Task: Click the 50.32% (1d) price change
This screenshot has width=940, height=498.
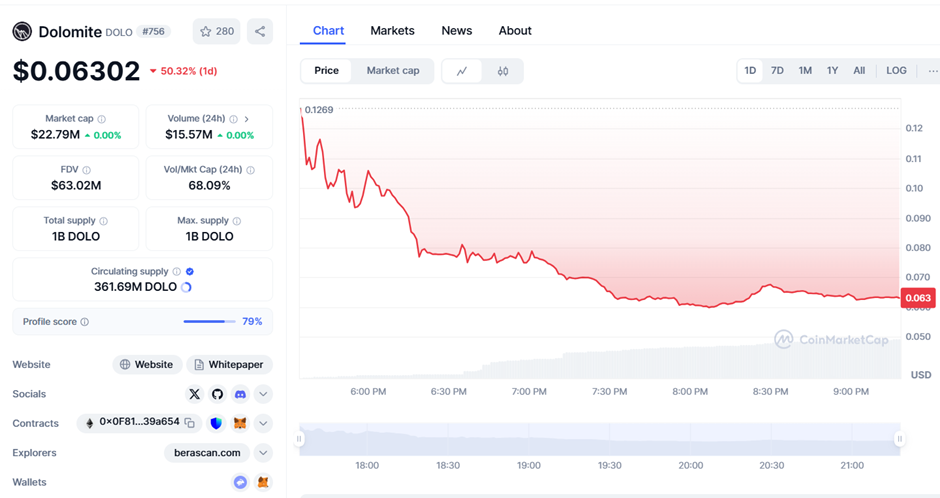Action: coord(183,71)
